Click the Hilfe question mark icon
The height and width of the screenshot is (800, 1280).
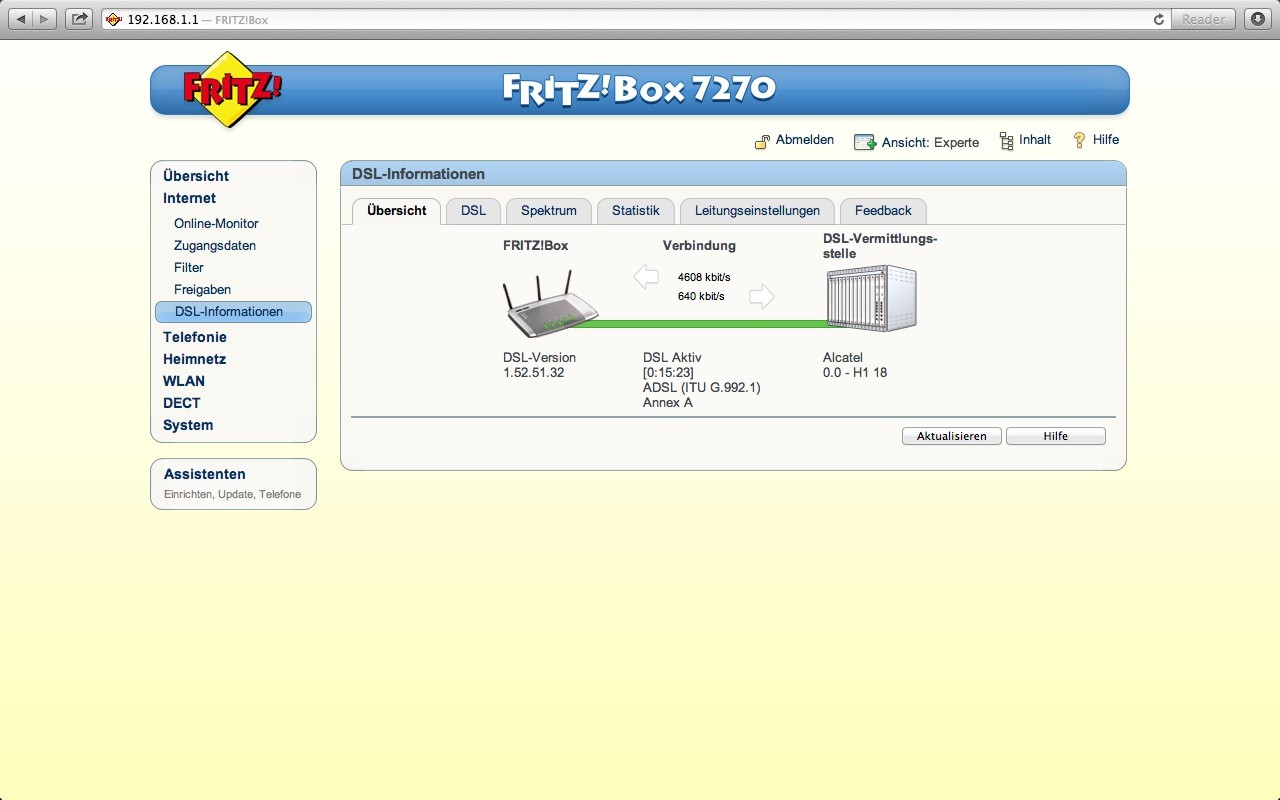pos(1079,141)
